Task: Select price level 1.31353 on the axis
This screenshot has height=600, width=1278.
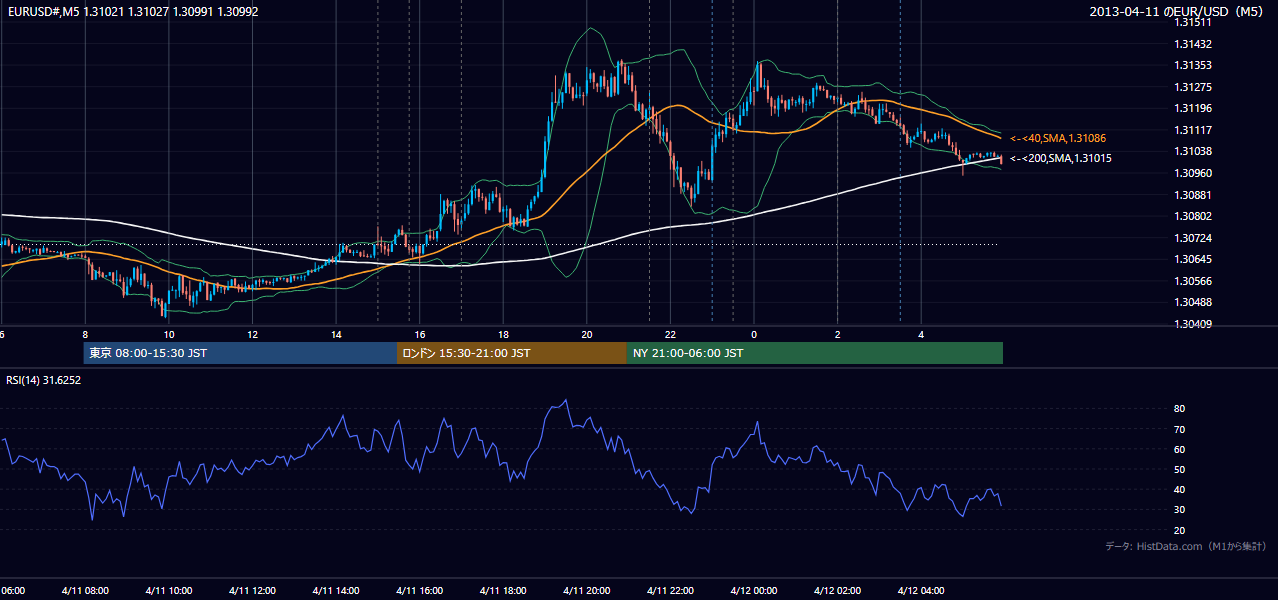Action: [x=1193, y=65]
